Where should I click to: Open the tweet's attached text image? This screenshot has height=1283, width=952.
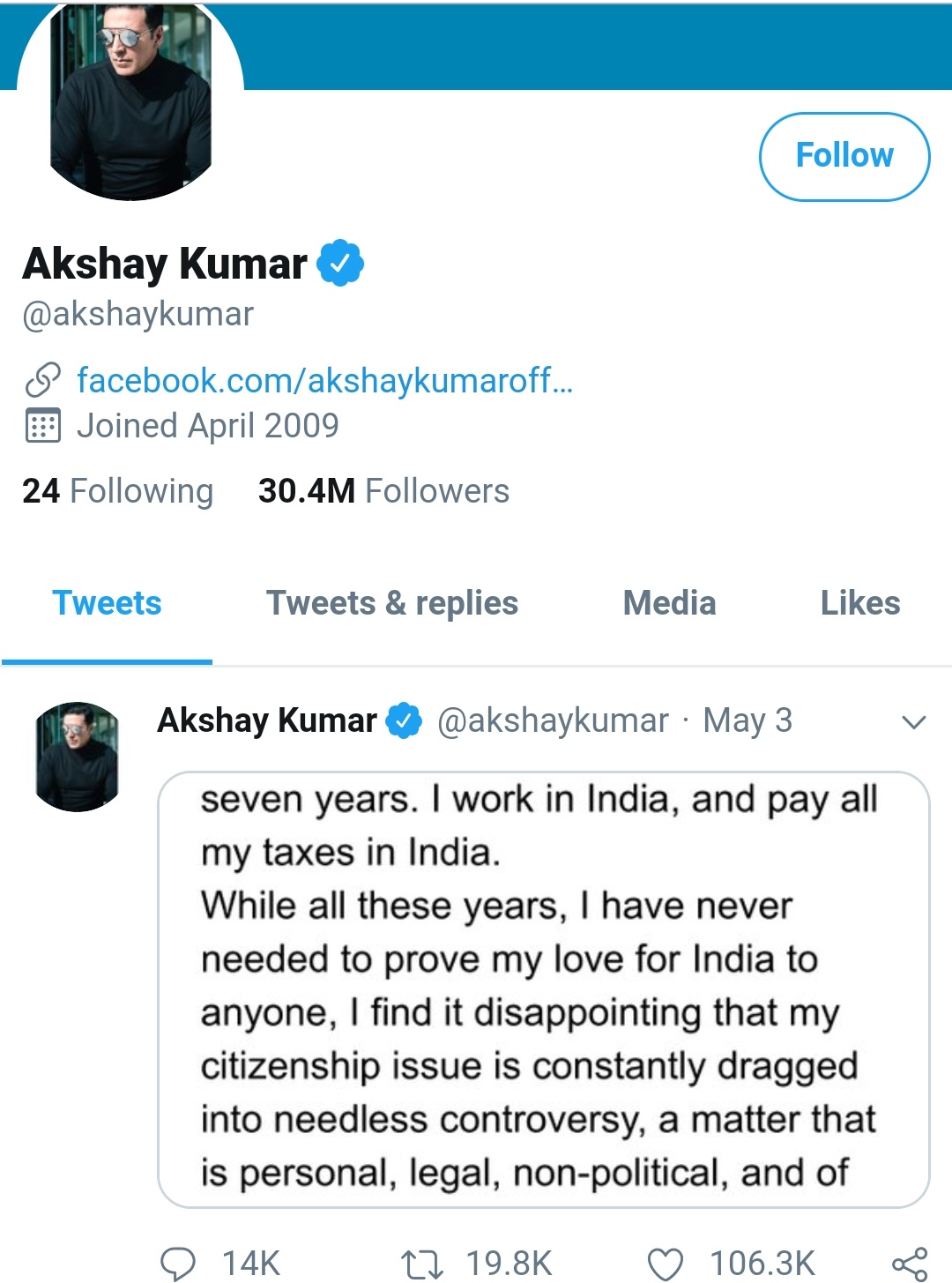pos(544,989)
